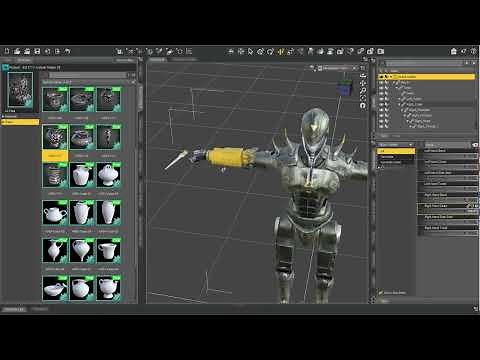Switch to the tab right of Viewport
This screenshot has width=480, height=360.
(x=184, y=60)
